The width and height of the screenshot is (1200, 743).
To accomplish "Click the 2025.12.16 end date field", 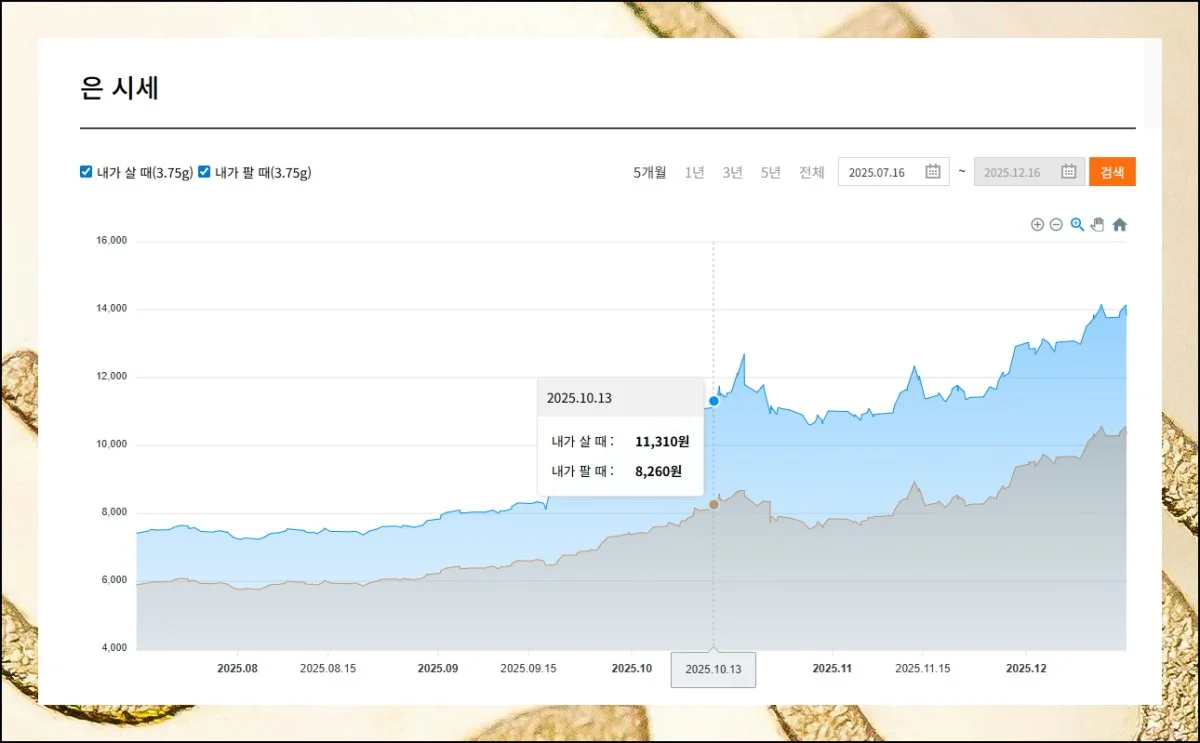I will point(1012,172).
